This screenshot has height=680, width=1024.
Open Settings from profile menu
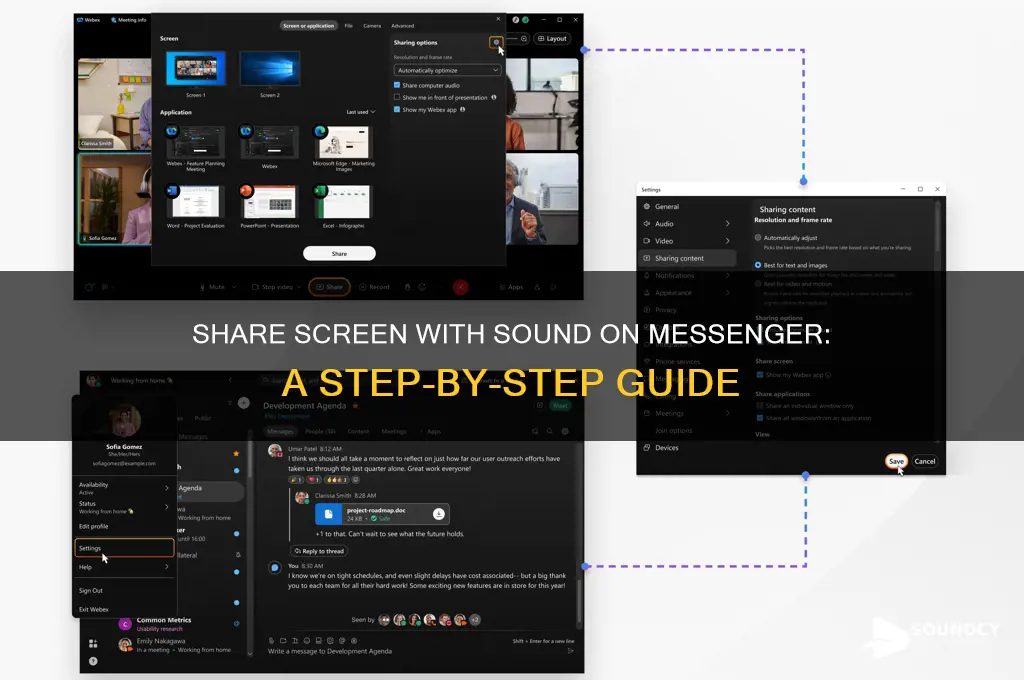(124, 548)
